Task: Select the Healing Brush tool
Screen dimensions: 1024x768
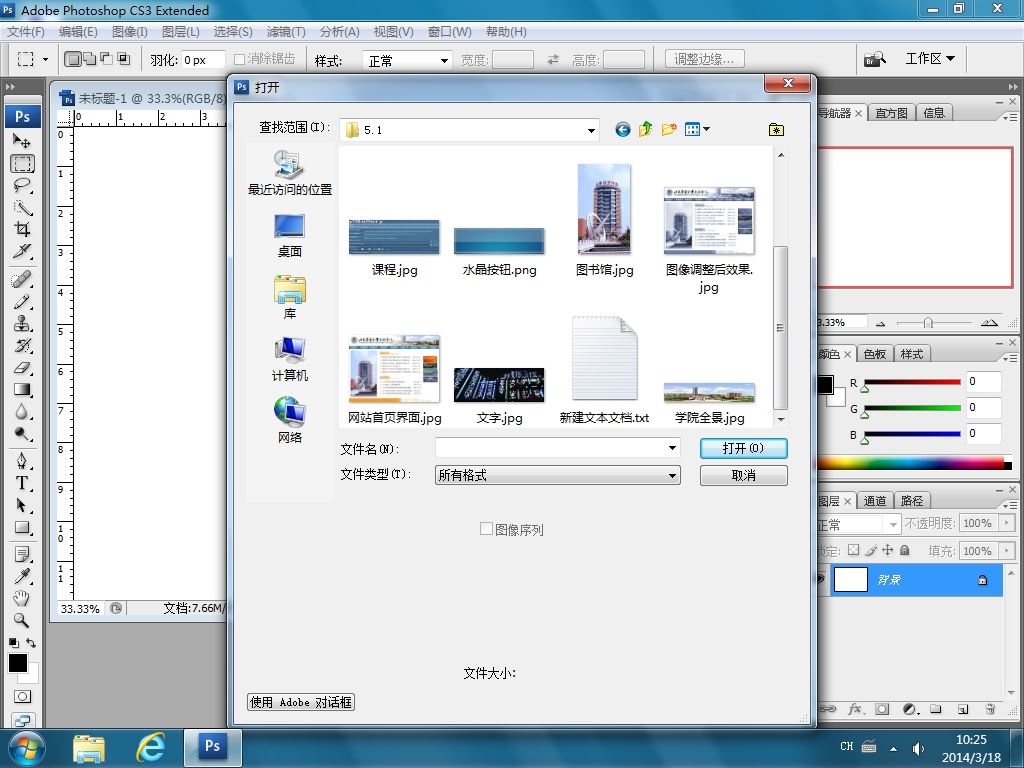Action: click(22, 280)
